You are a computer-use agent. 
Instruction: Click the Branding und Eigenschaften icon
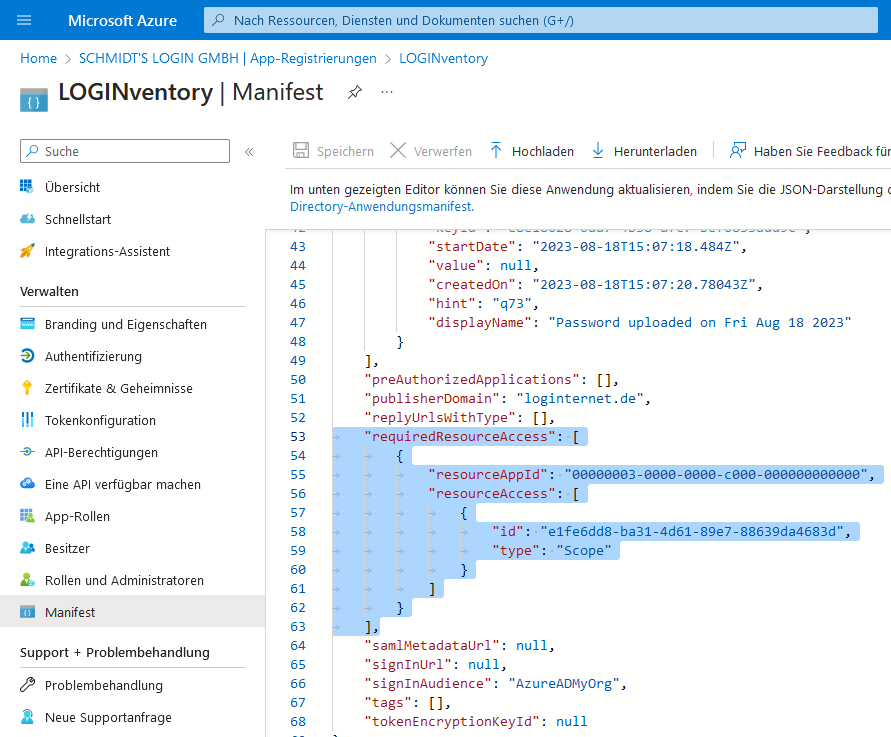pos(27,324)
